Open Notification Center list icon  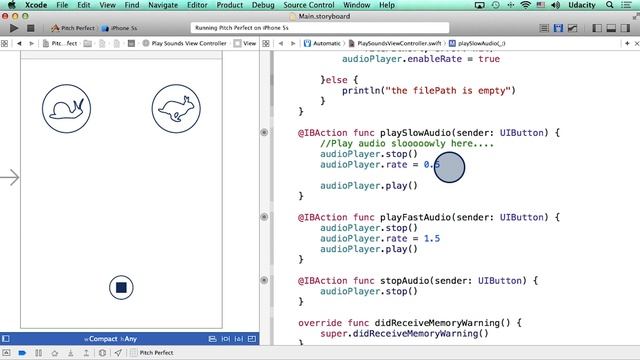626,5
